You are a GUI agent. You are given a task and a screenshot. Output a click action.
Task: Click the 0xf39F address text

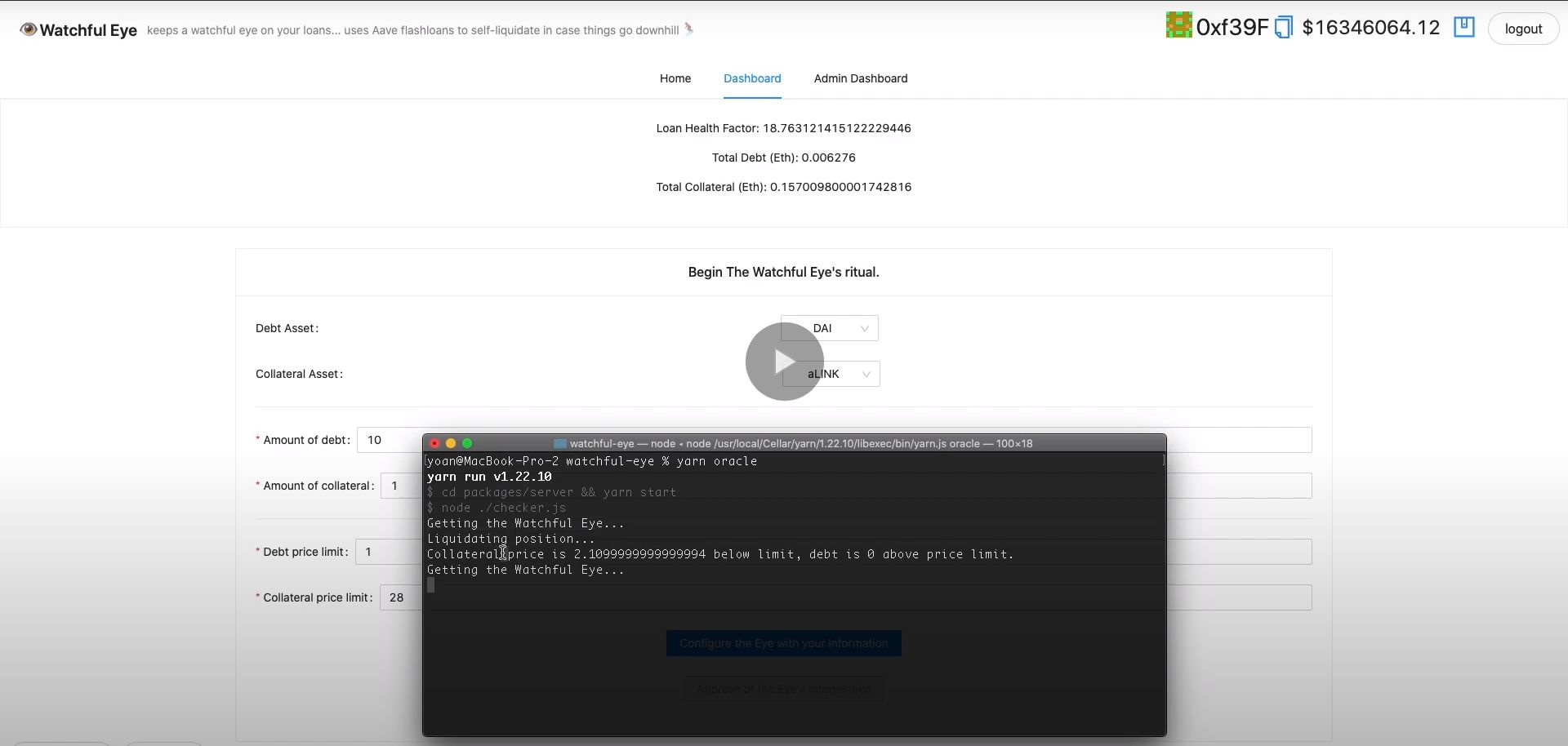click(x=1232, y=27)
